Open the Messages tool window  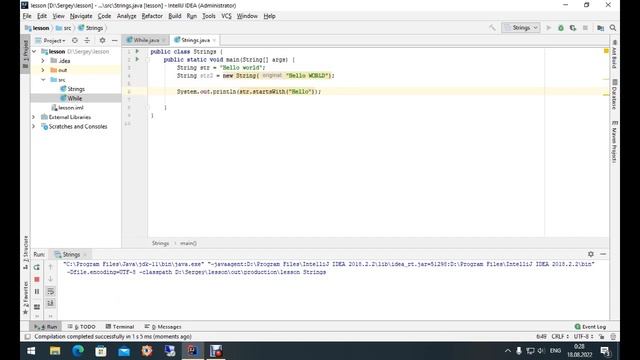(x=163, y=327)
